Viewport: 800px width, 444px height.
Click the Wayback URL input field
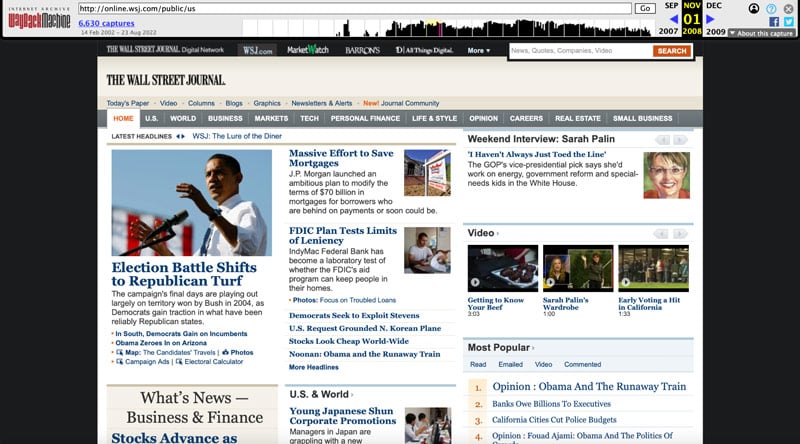pos(355,9)
